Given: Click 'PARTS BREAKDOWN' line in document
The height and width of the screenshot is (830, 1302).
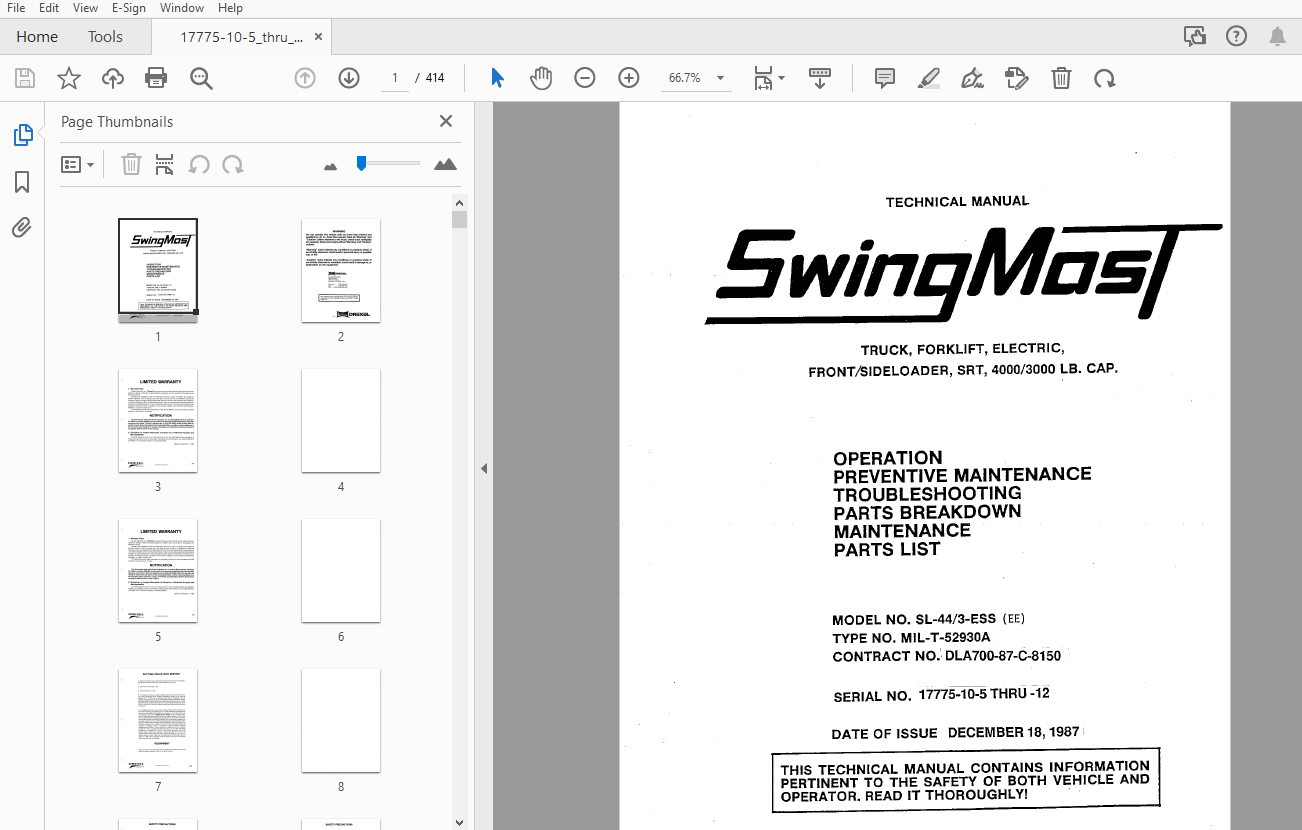Looking at the screenshot, I should [927, 511].
